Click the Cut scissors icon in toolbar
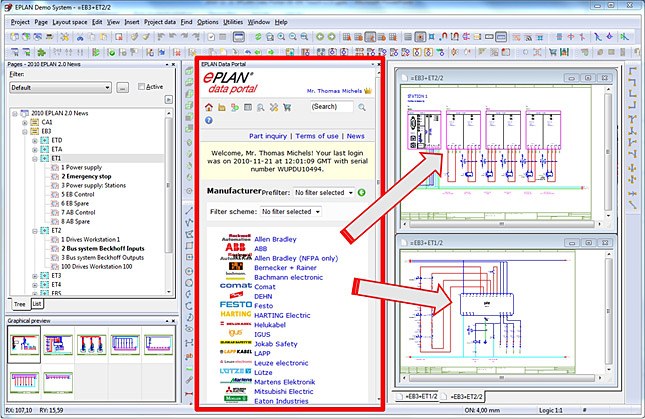Screen dimensions: 645x419 coord(80,37)
